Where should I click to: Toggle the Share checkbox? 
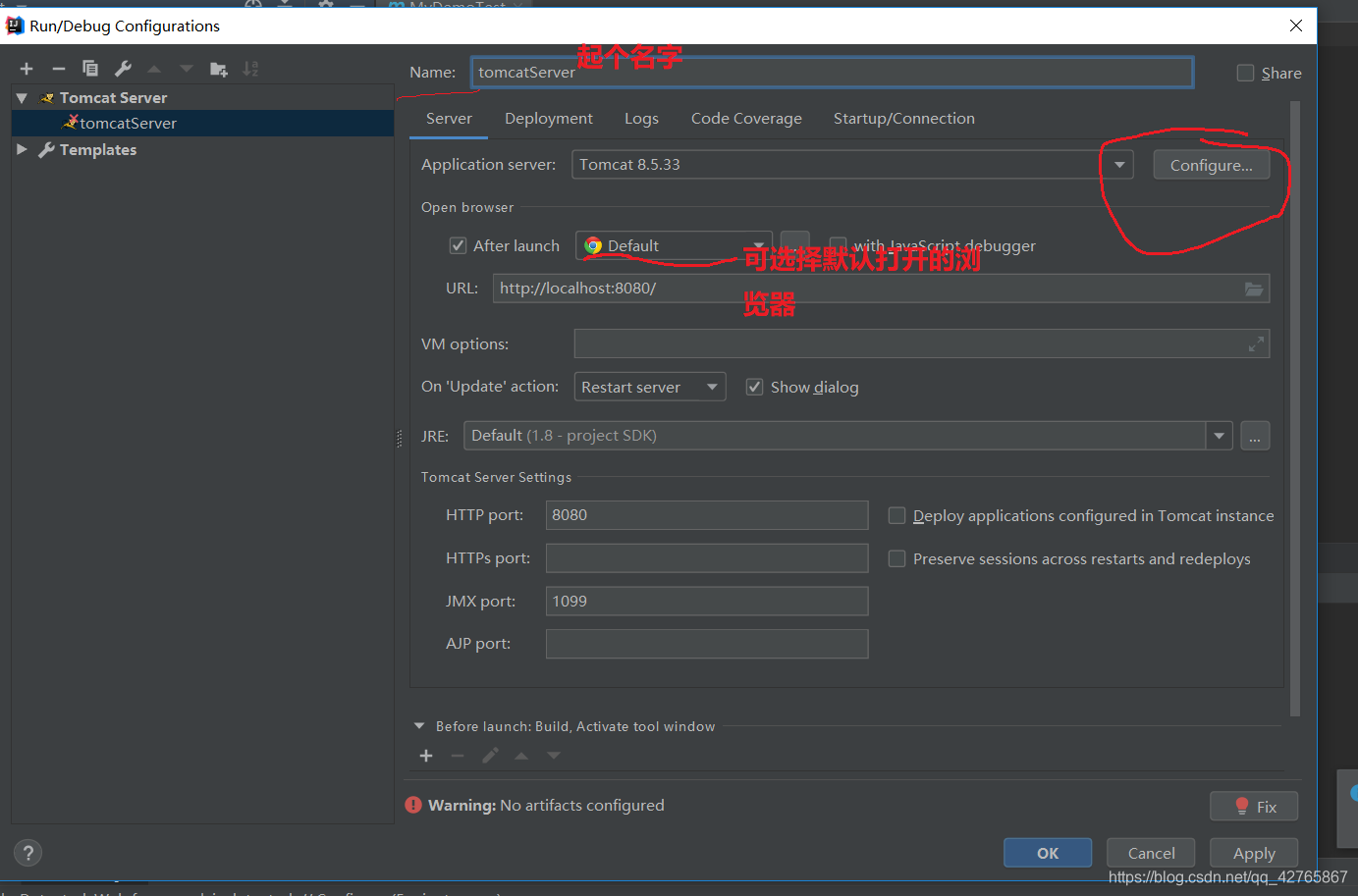click(1246, 73)
